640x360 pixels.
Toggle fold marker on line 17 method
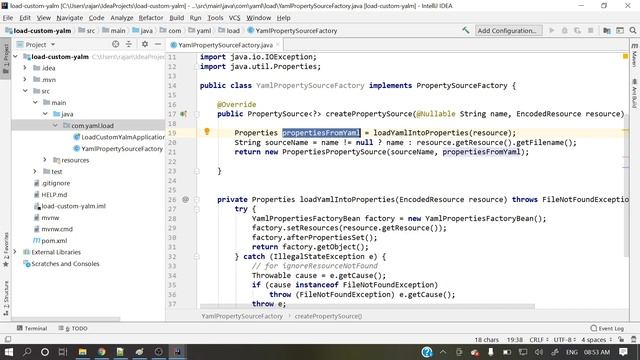(196, 114)
